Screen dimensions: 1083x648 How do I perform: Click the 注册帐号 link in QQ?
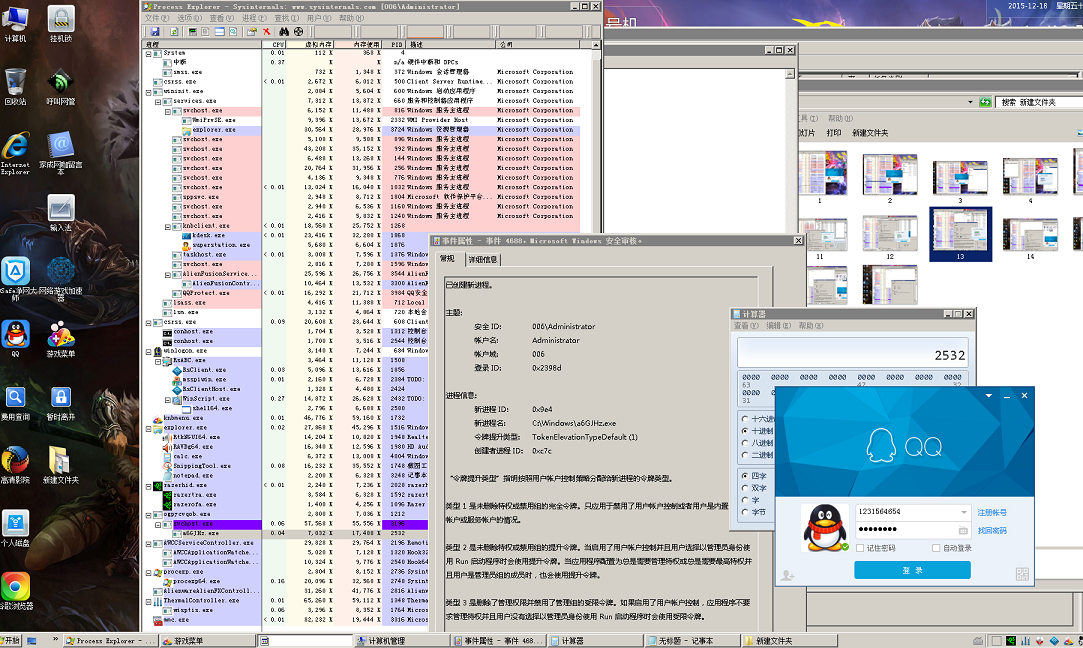pyautogui.click(x=992, y=513)
